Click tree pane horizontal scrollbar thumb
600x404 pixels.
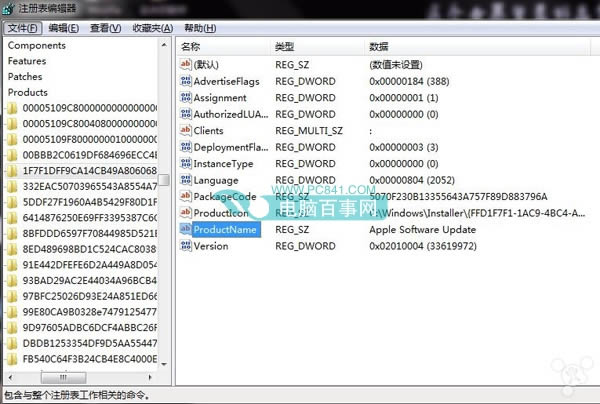coord(64,377)
